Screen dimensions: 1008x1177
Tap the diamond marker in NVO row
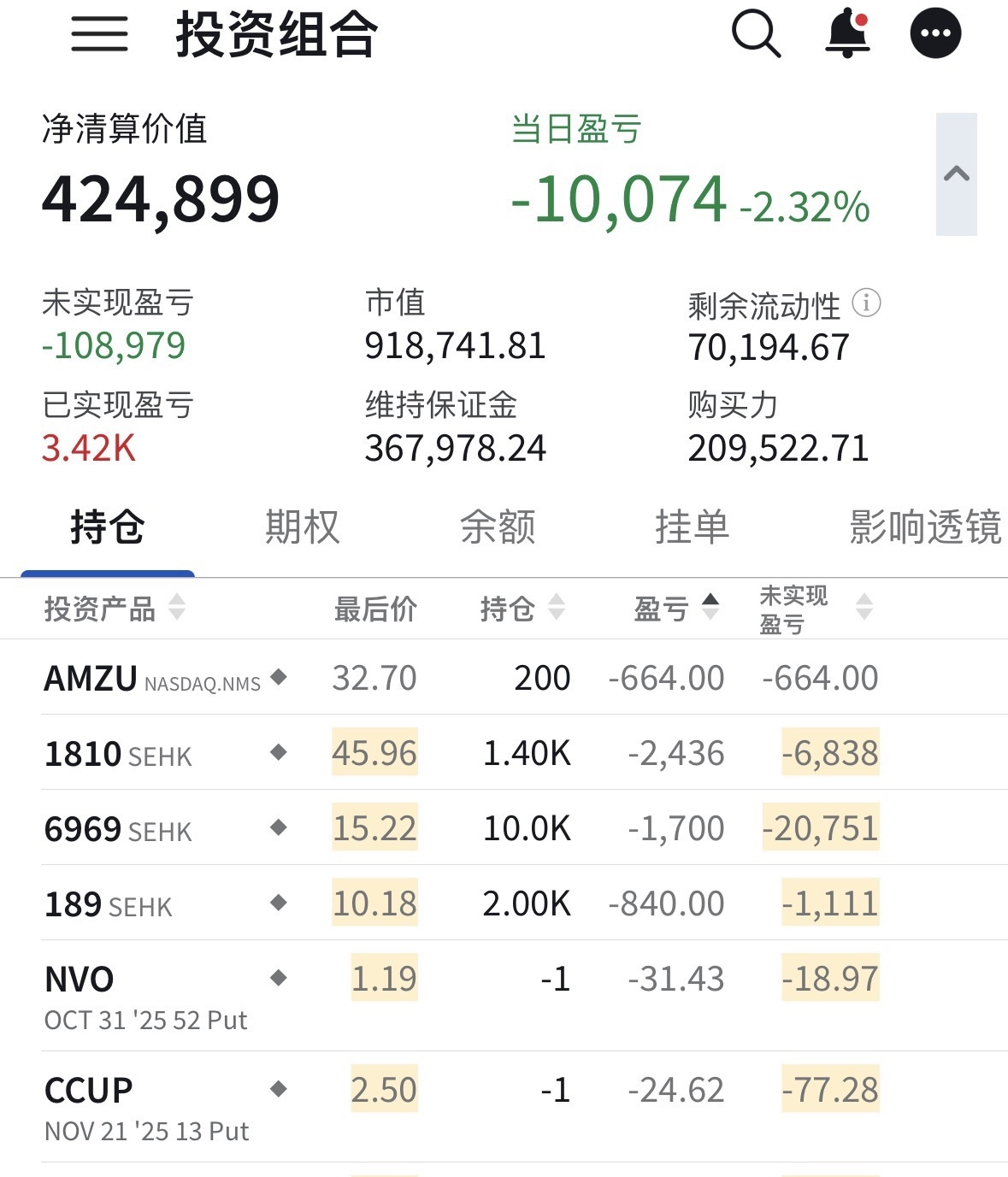click(278, 978)
